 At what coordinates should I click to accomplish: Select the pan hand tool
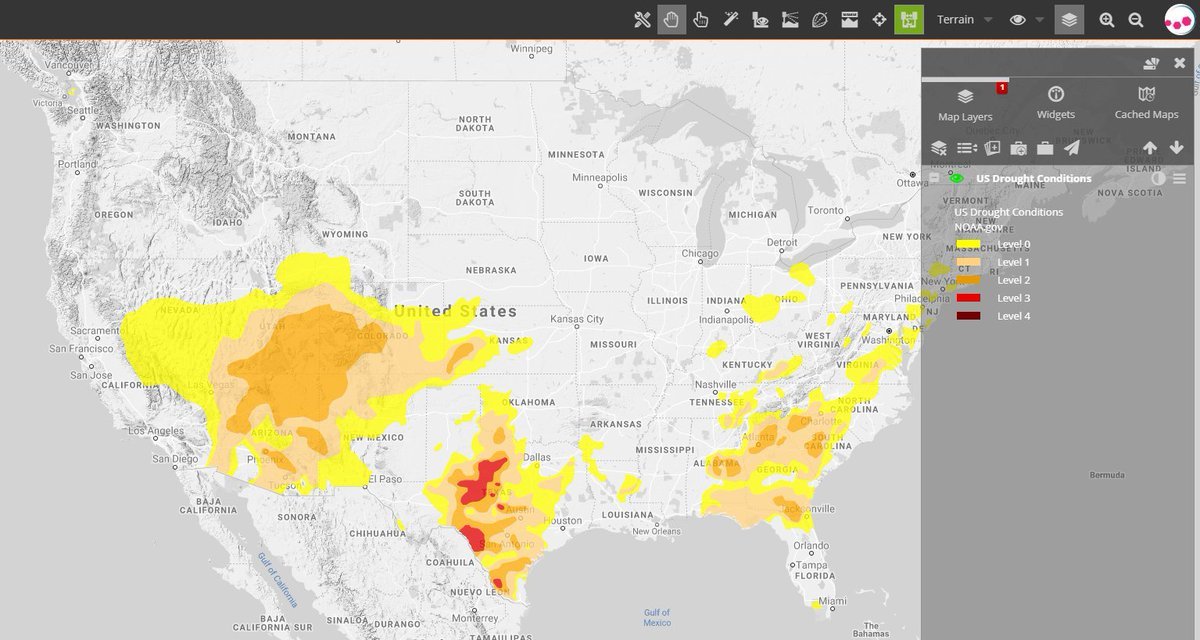[671, 20]
